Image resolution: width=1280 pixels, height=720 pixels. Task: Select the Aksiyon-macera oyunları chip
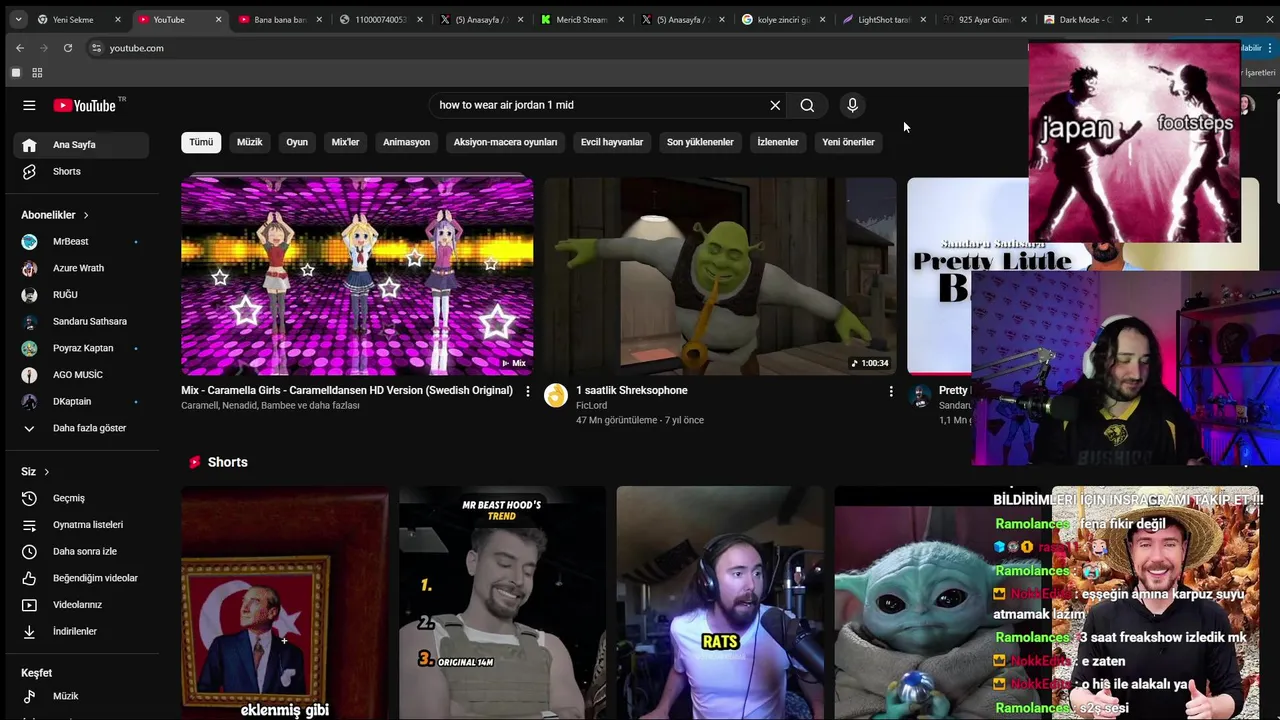(505, 142)
